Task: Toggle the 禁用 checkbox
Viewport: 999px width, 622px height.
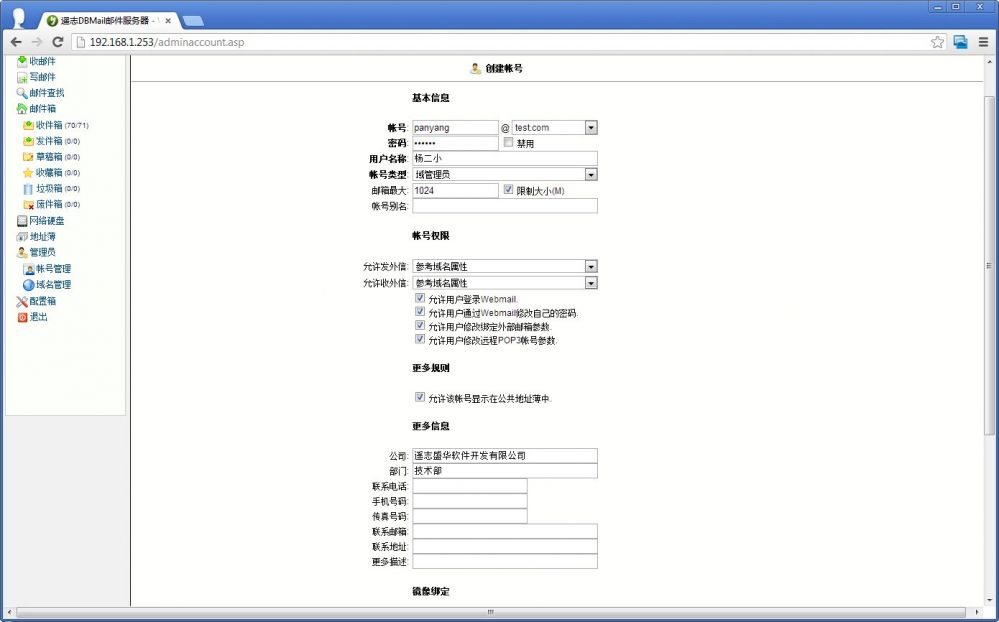Action: [508, 143]
